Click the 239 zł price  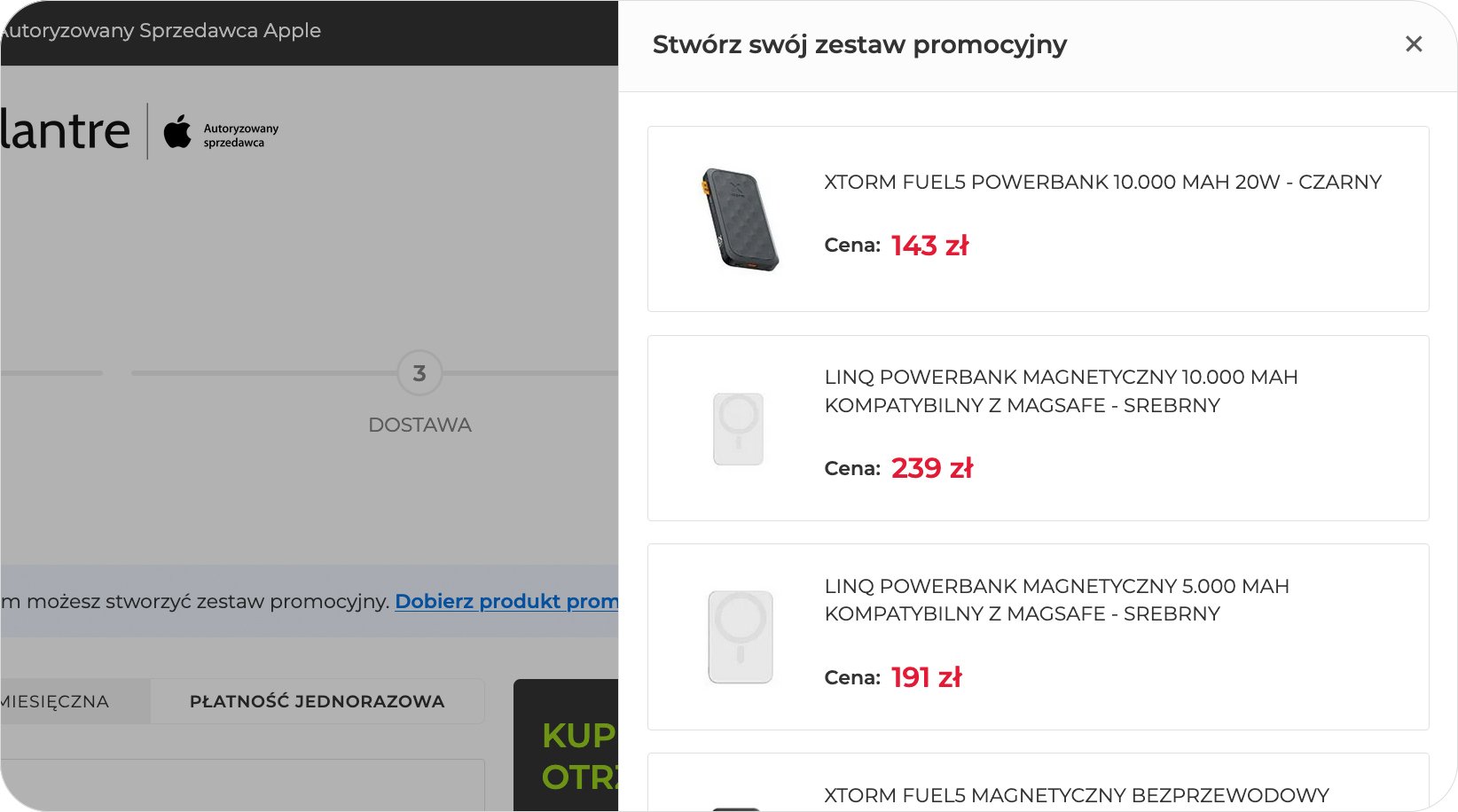tap(931, 468)
